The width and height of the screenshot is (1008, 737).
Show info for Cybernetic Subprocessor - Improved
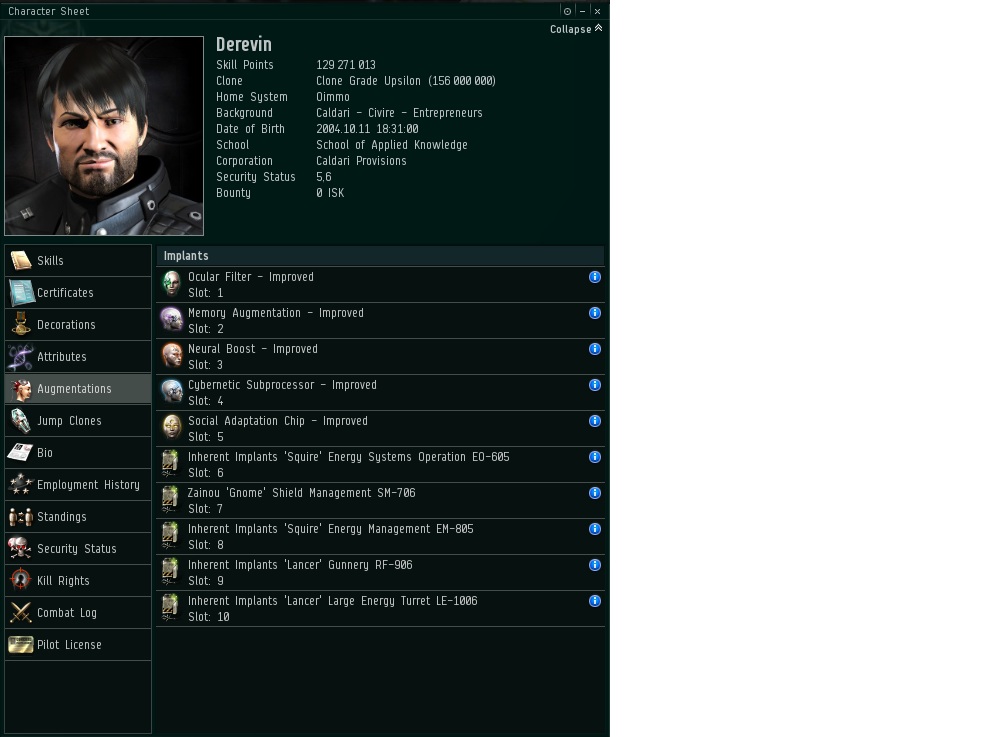tap(595, 385)
